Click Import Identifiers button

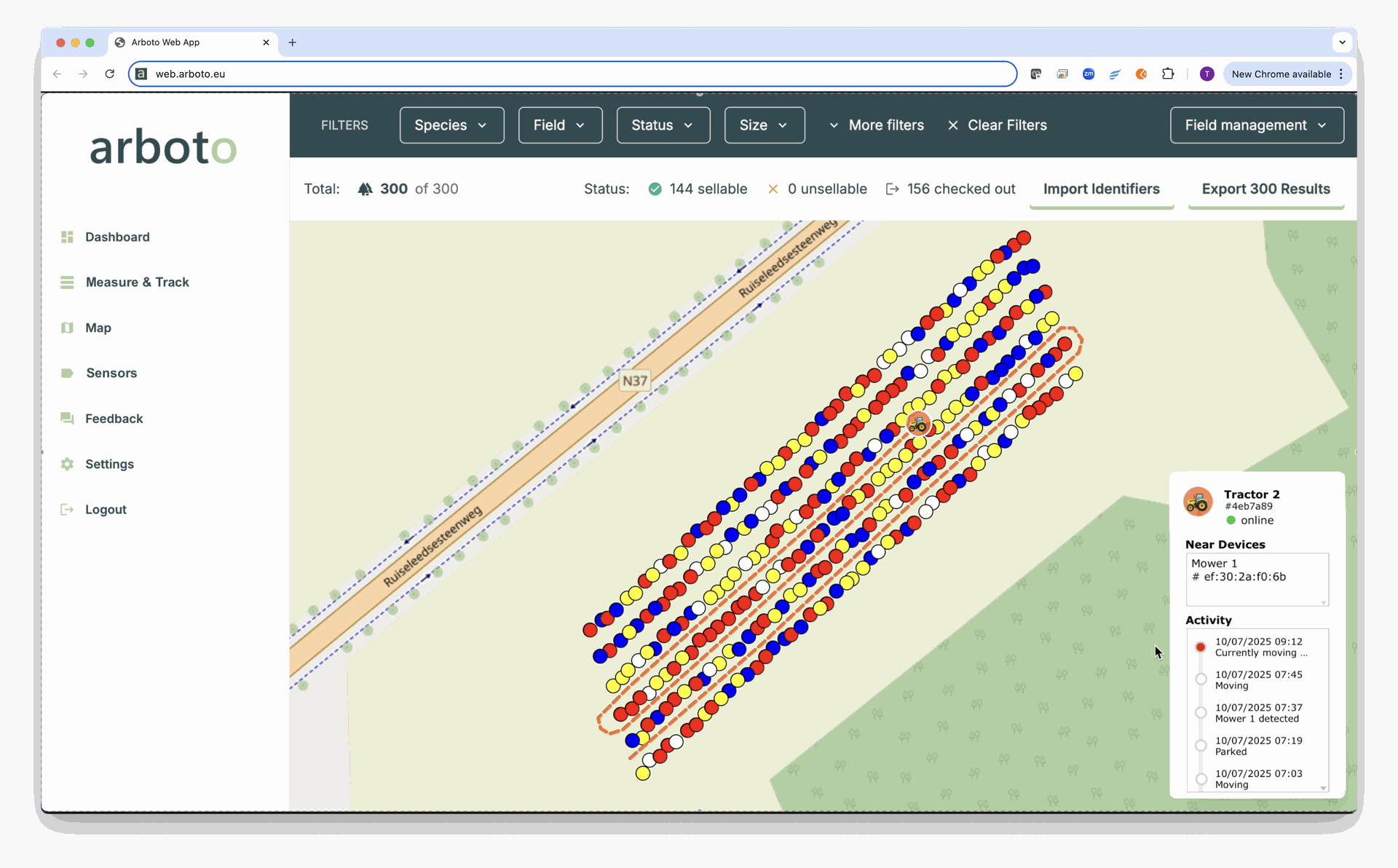click(x=1101, y=189)
